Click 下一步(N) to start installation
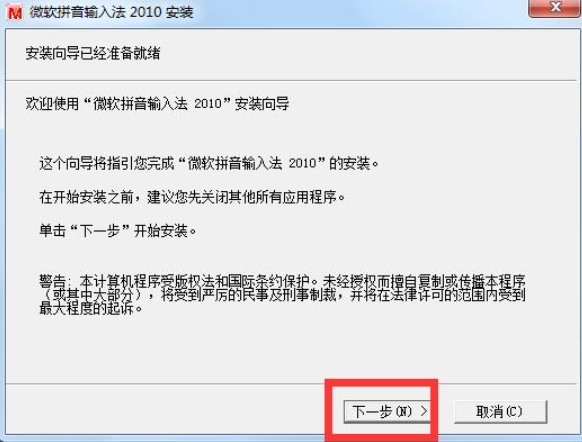This screenshot has height=442, width=582. [387, 411]
